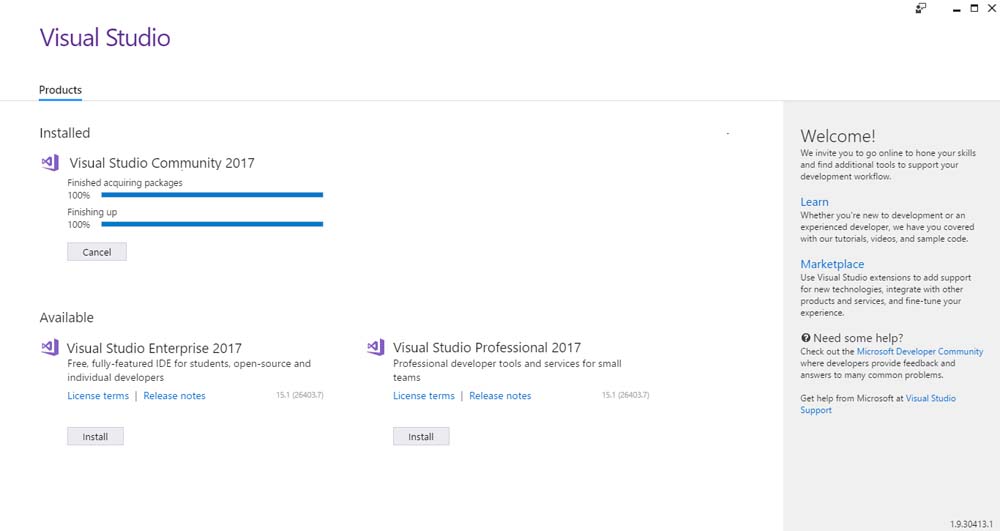Click the question mark help icon

pos(805,338)
